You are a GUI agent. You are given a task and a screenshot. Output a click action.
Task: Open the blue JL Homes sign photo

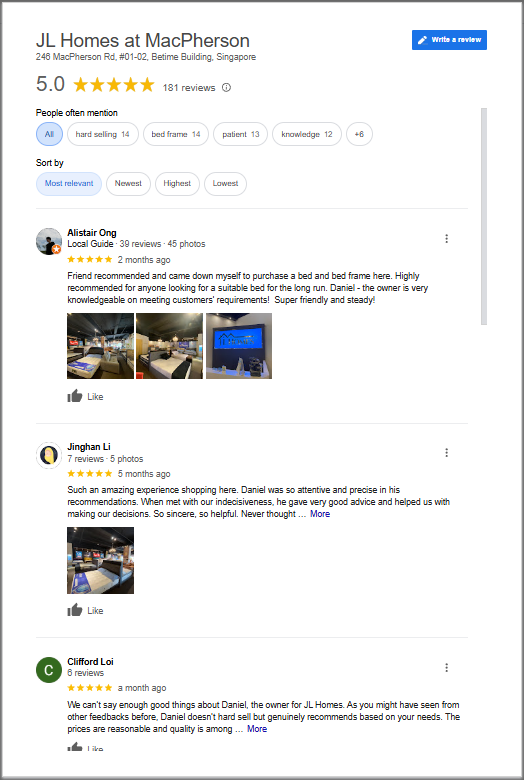(239, 346)
